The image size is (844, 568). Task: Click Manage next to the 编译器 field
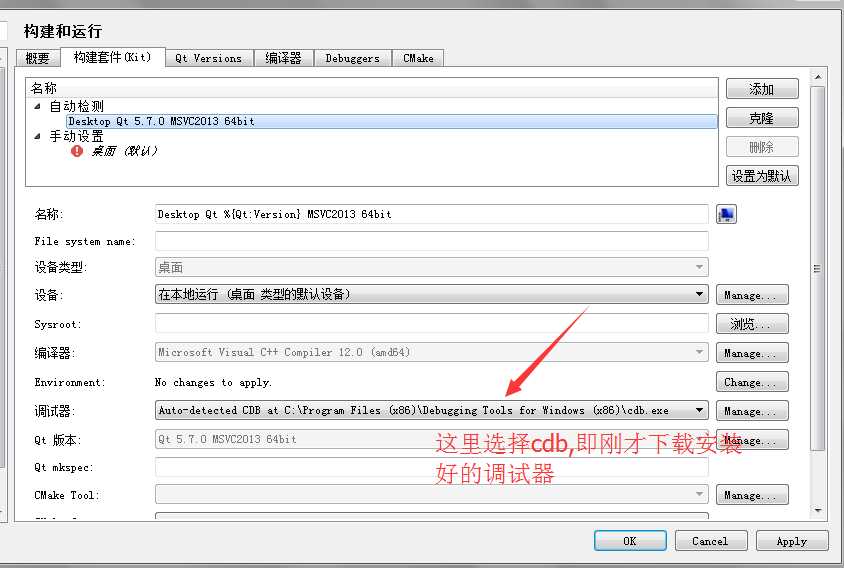(752, 353)
